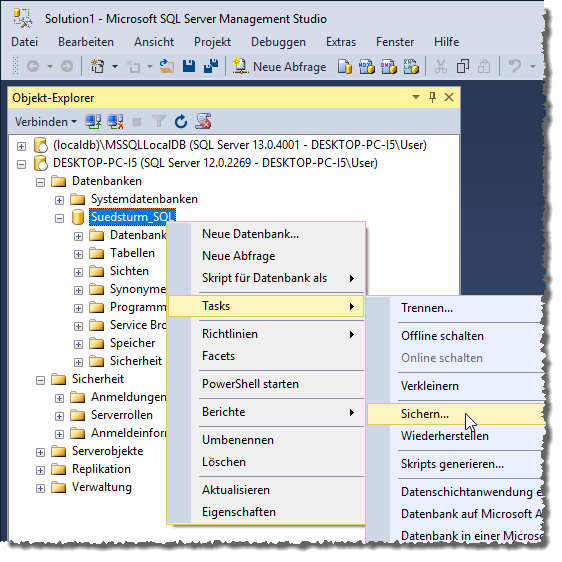This screenshot has width=562, height=562.
Task: Open Eigenschaften from context menu
Action: [266, 512]
